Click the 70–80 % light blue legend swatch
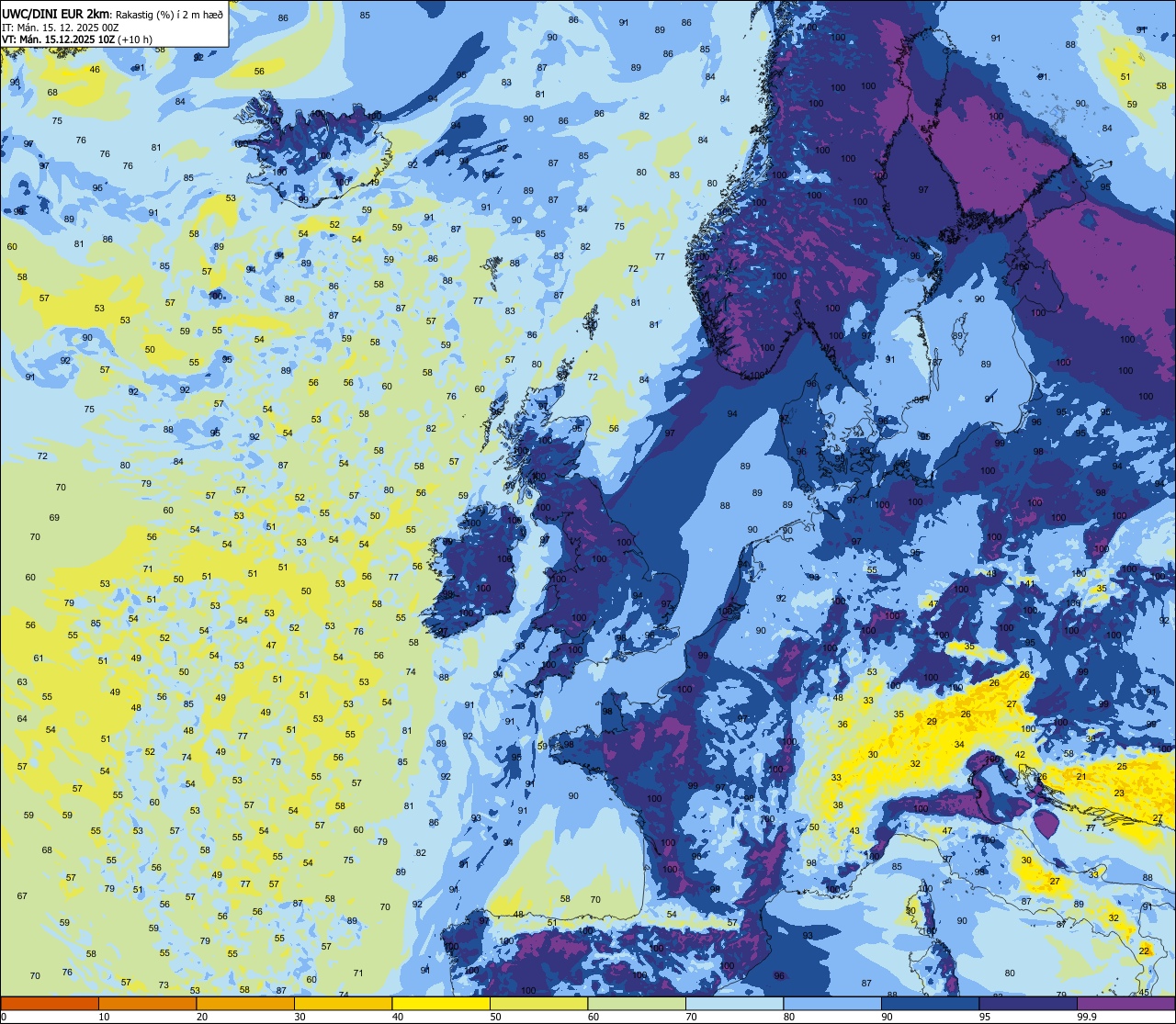This screenshot has width=1176, height=1024. pos(734,1003)
